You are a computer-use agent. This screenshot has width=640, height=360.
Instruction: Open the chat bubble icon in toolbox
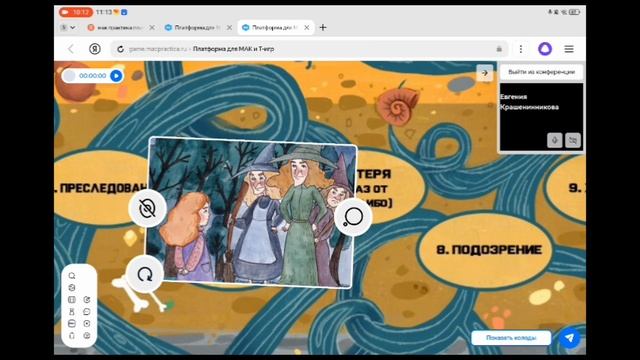[87, 311]
